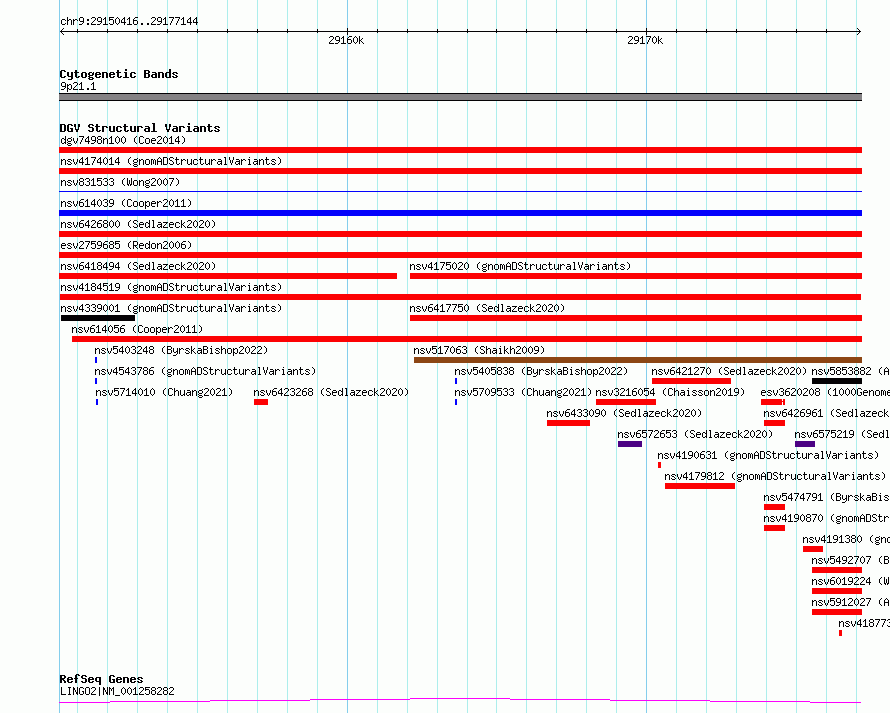Click the 9p21.1 cytogenetic band label
Image resolution: width=890 pixels, height=713 pixels.
pos(78,86)
